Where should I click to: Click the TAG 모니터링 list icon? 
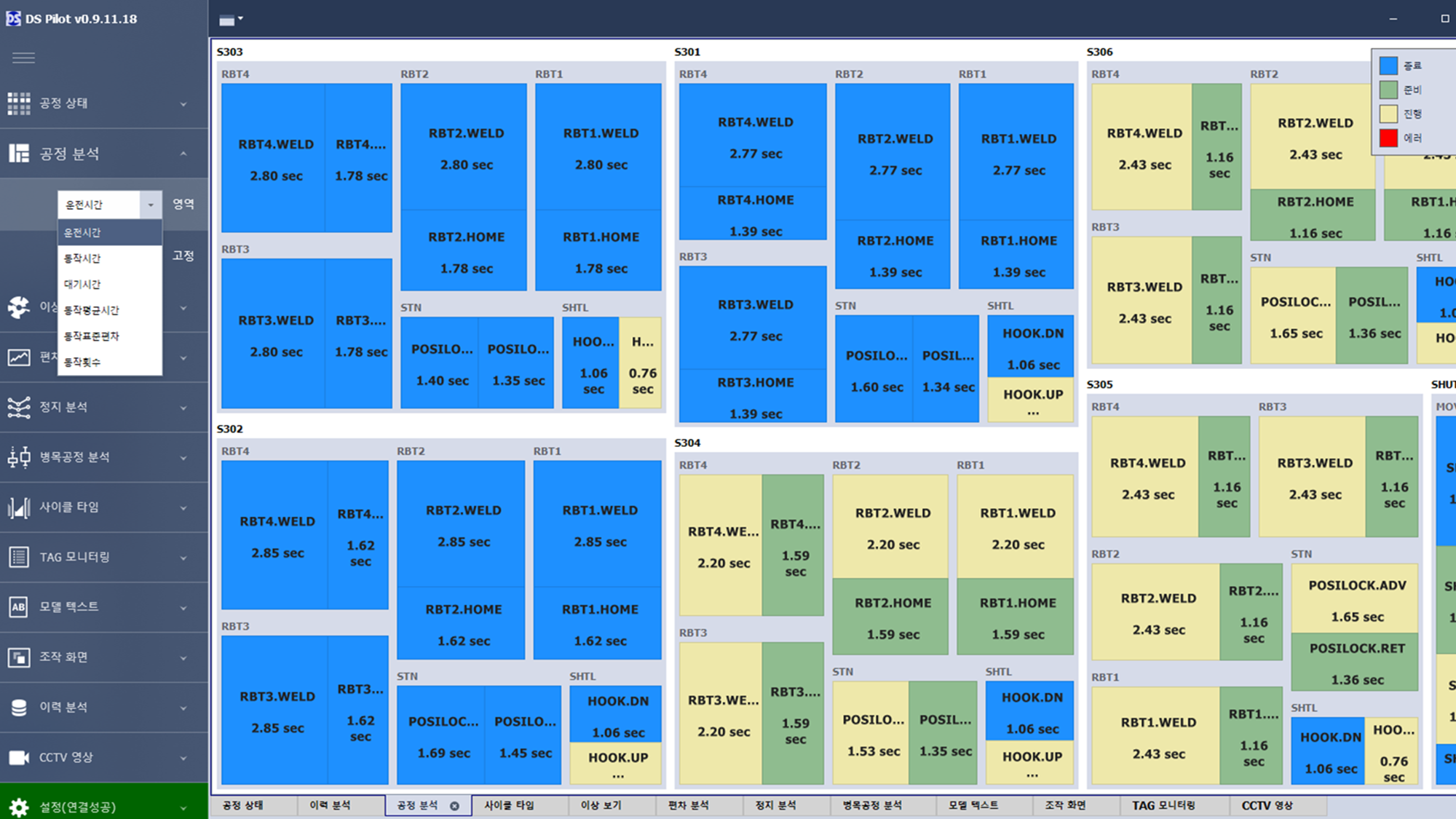19,557
